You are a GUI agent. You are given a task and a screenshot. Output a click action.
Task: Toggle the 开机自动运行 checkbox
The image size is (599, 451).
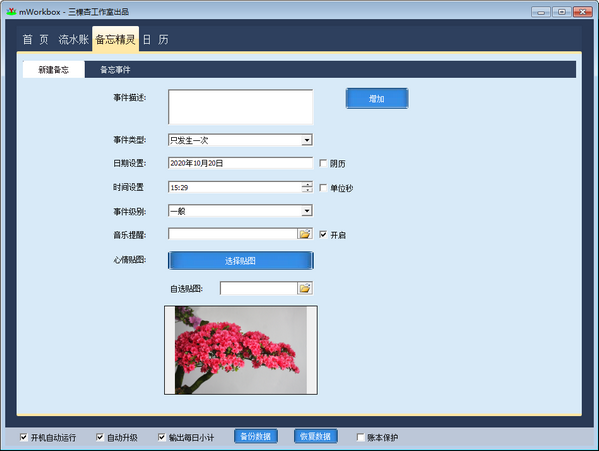tap(24, 437)
